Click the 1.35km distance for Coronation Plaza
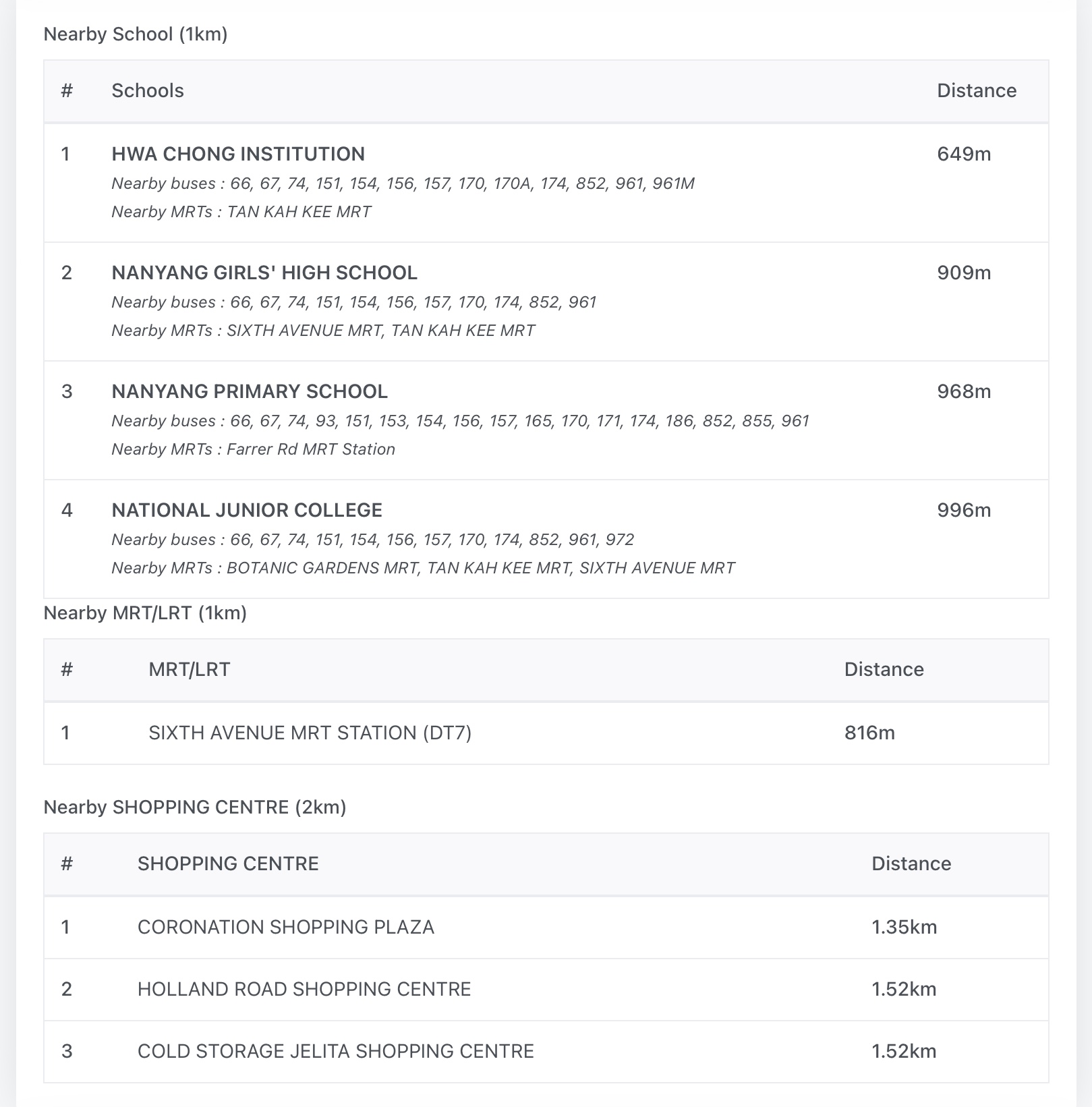Screen dimensions: 1092x1107 (904, 927)
